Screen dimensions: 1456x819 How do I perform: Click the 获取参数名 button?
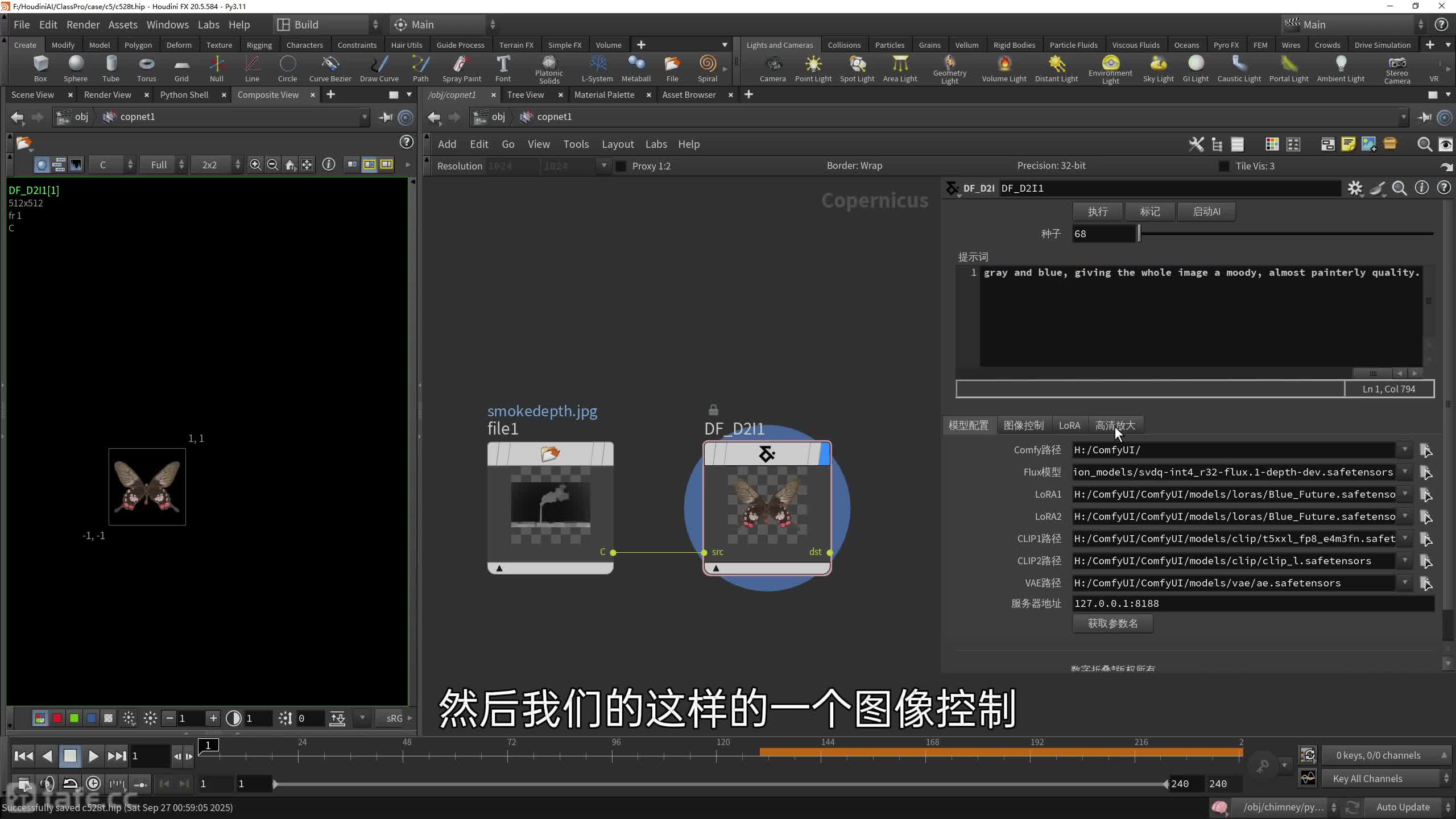pyautogui.click(x=1112, y=623)
